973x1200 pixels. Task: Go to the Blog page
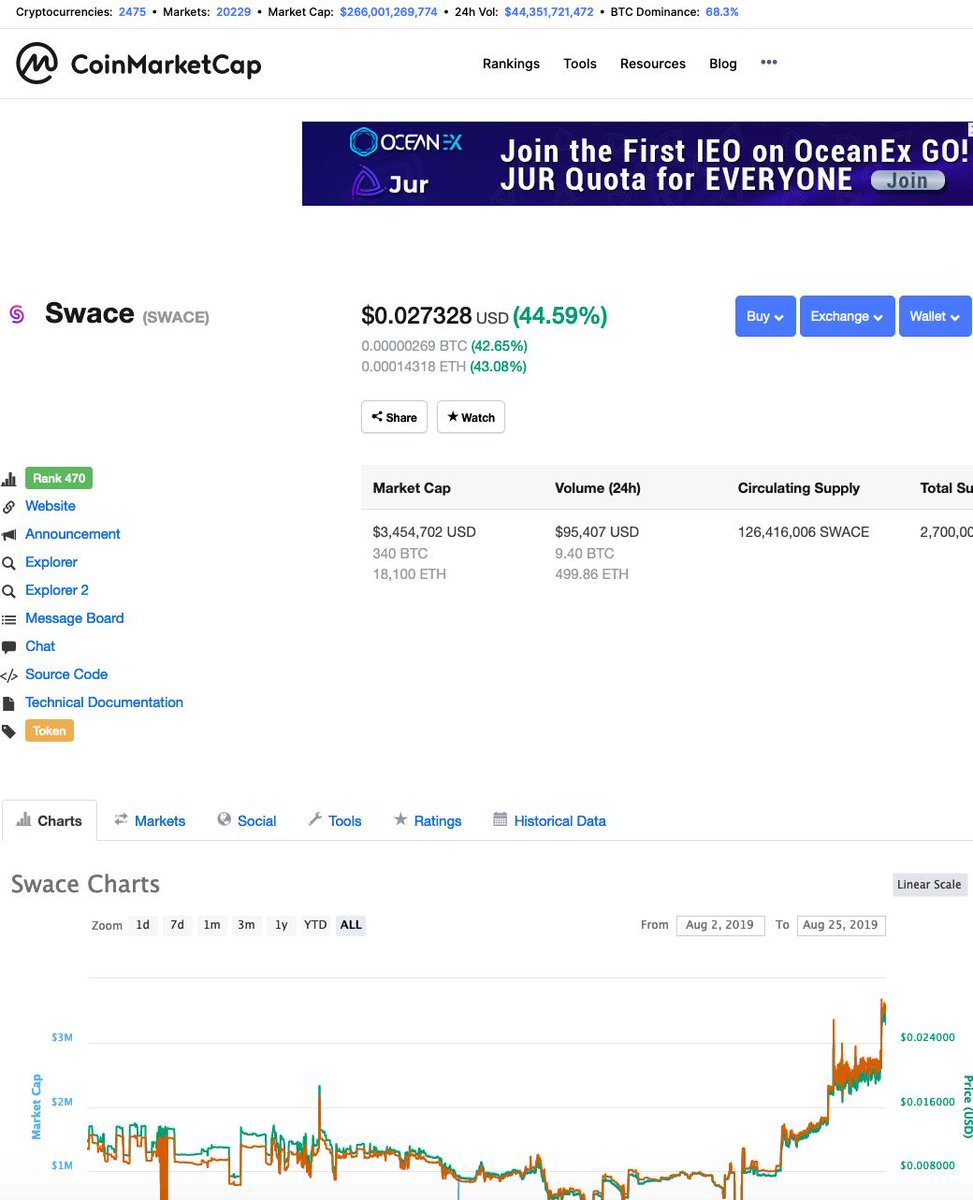click(723, 63)
